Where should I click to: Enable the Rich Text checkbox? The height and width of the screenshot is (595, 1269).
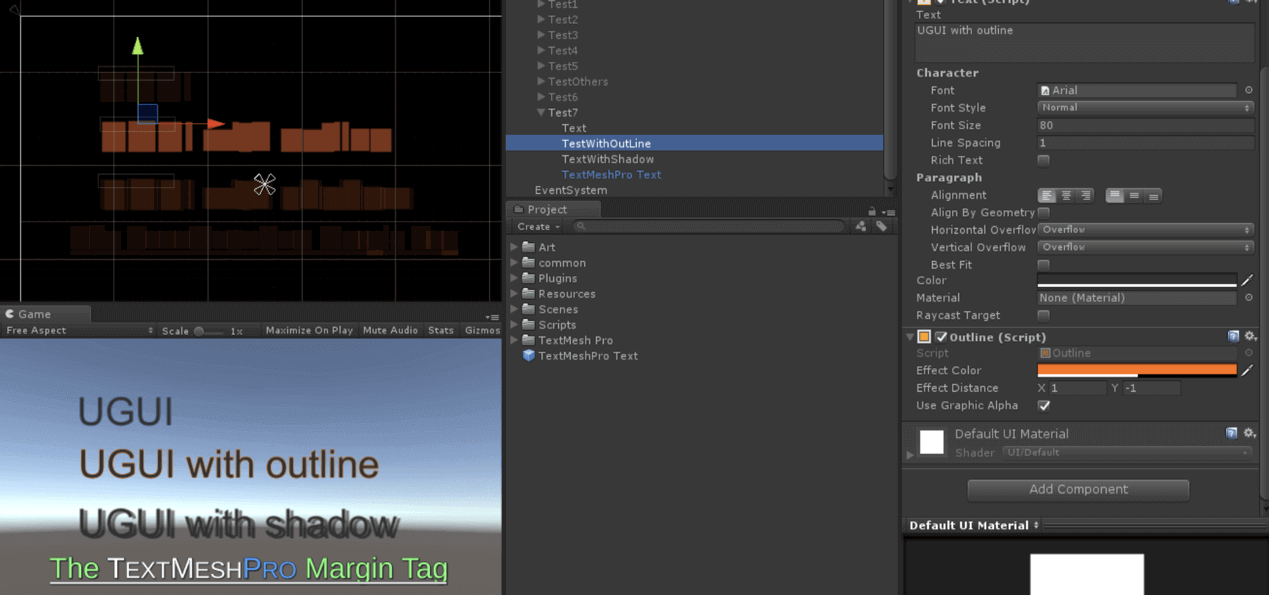pyautogui.click(x=1044, y=160)
